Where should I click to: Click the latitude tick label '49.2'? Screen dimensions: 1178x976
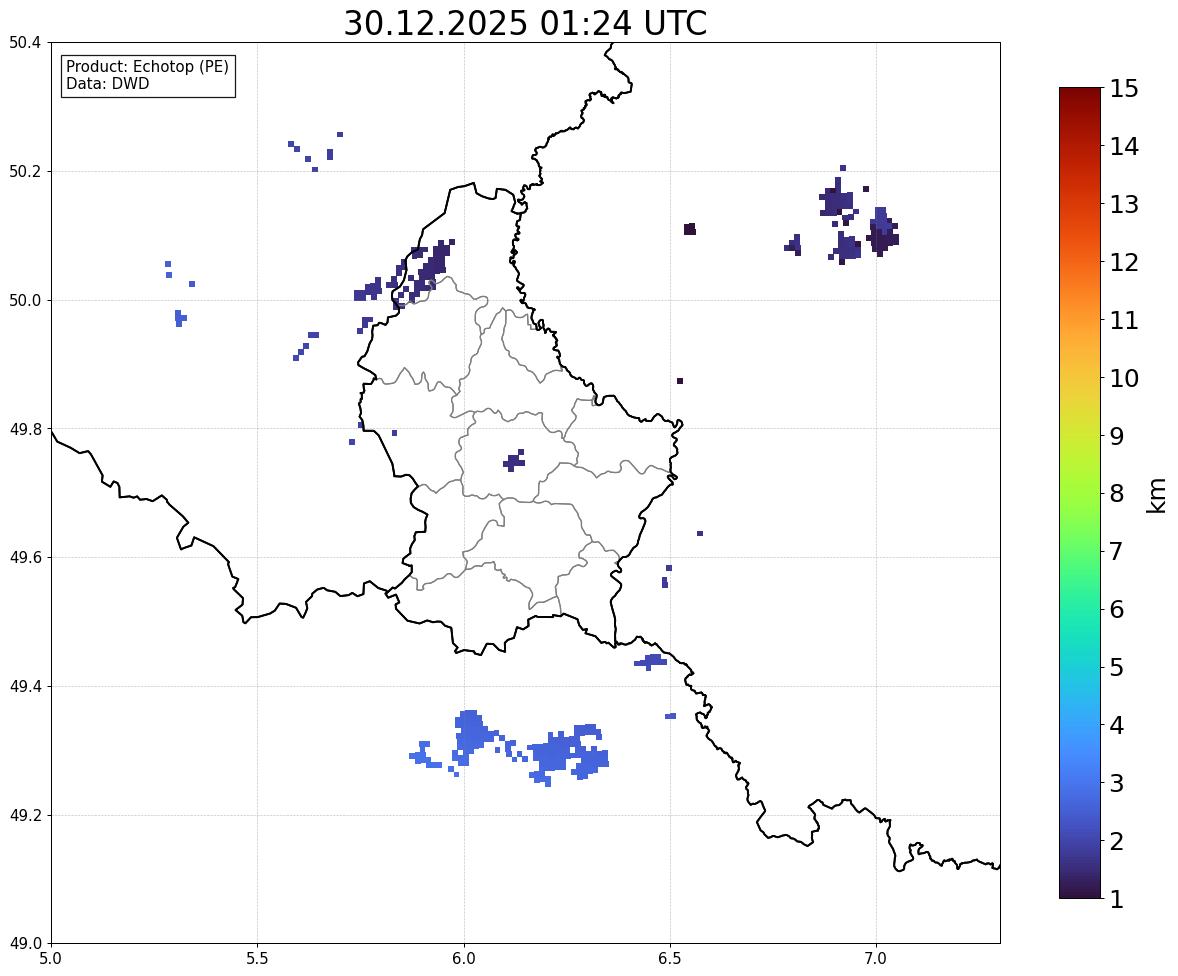click(25, 815)
